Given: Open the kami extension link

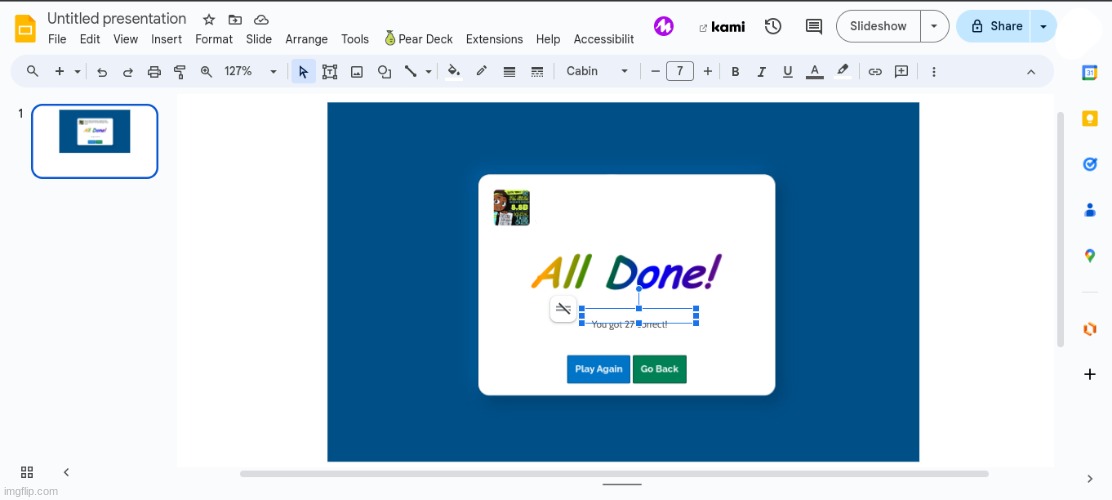Looking at the screenshot, I should click(722, 27).
